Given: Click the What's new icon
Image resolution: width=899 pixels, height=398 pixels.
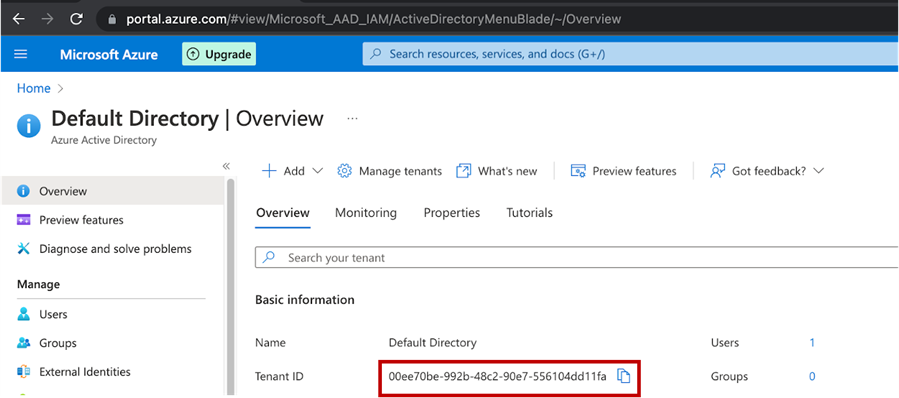Looking at the screenshot, I should [463, 171].
